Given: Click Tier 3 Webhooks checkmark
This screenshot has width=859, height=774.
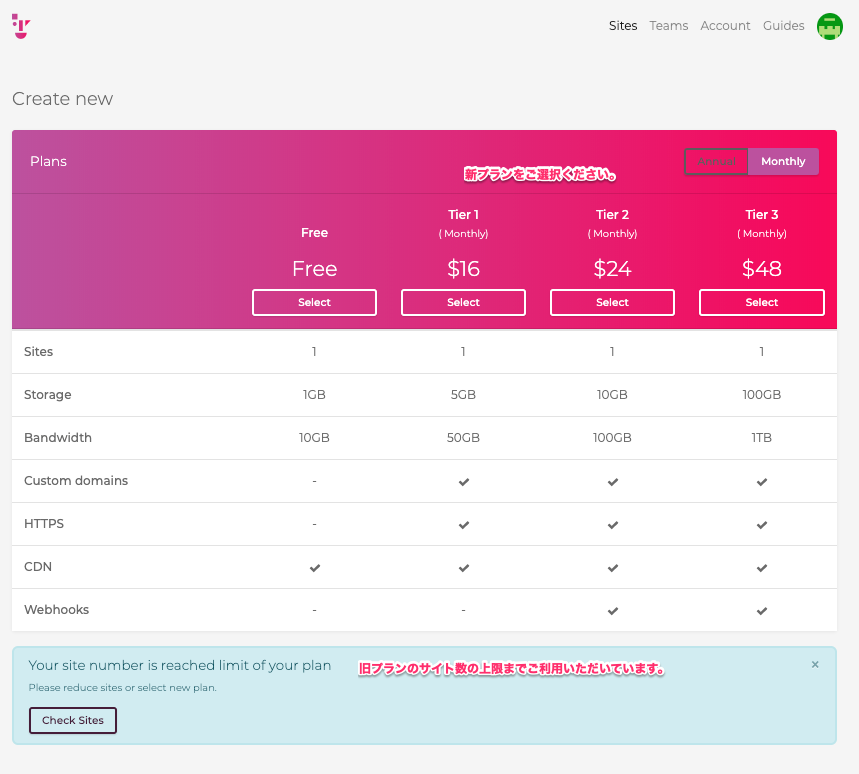Looking at the screenshot, I should click(761, 611).
